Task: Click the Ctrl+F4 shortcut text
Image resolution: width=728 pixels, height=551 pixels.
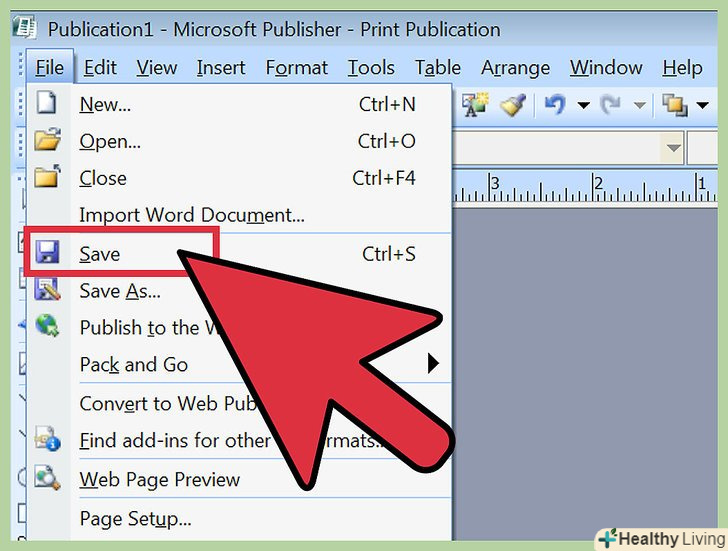Action: coord(384,178)
